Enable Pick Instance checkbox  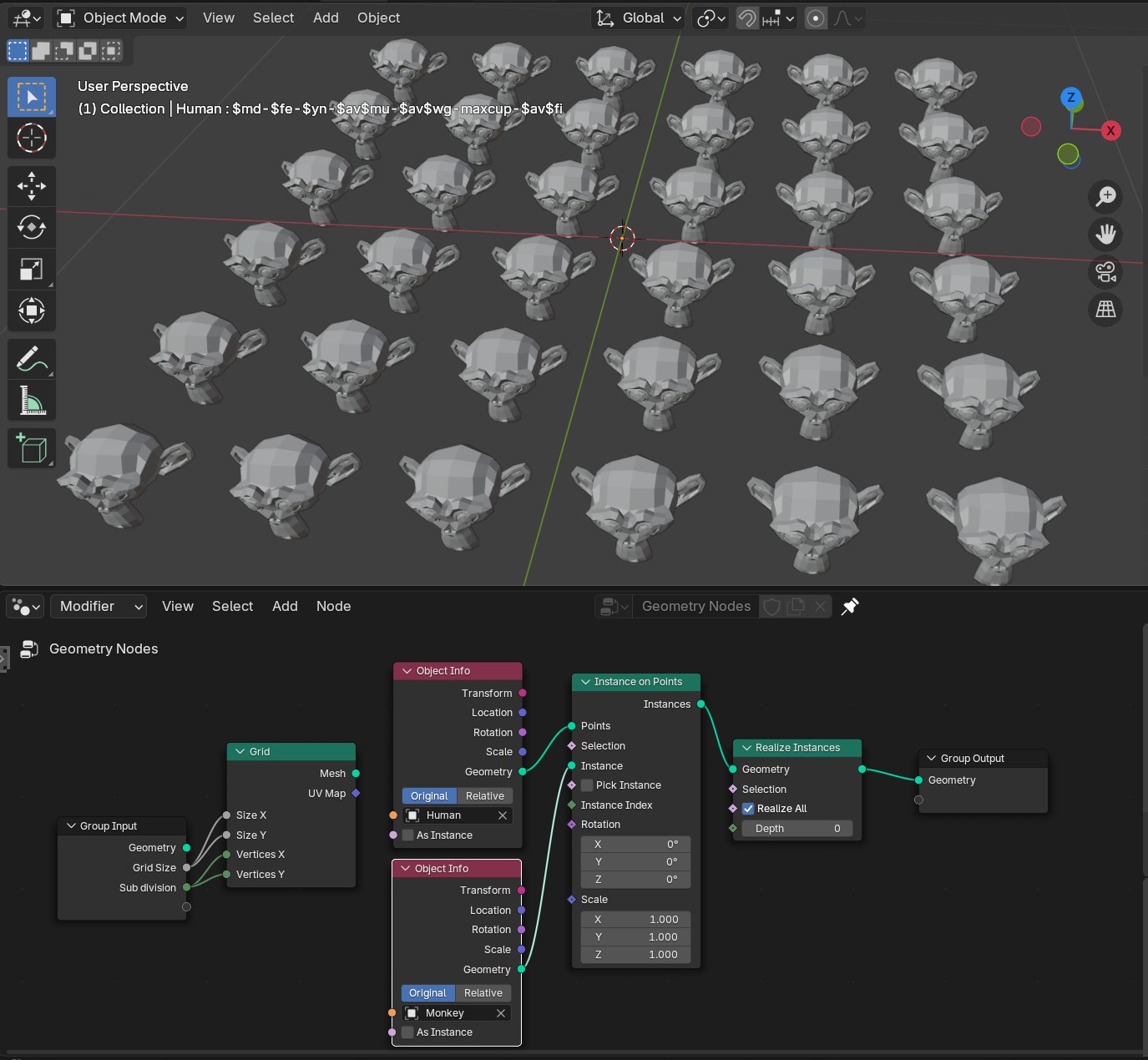587,785
